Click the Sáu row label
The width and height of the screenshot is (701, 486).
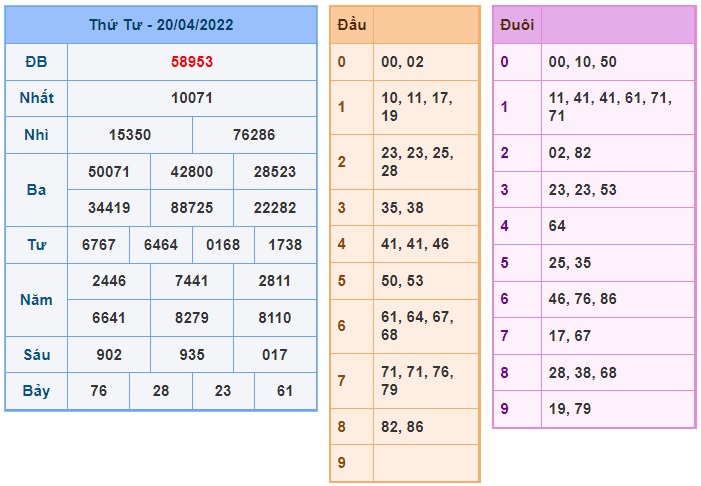pyautogui.click(x=36, y=355)
